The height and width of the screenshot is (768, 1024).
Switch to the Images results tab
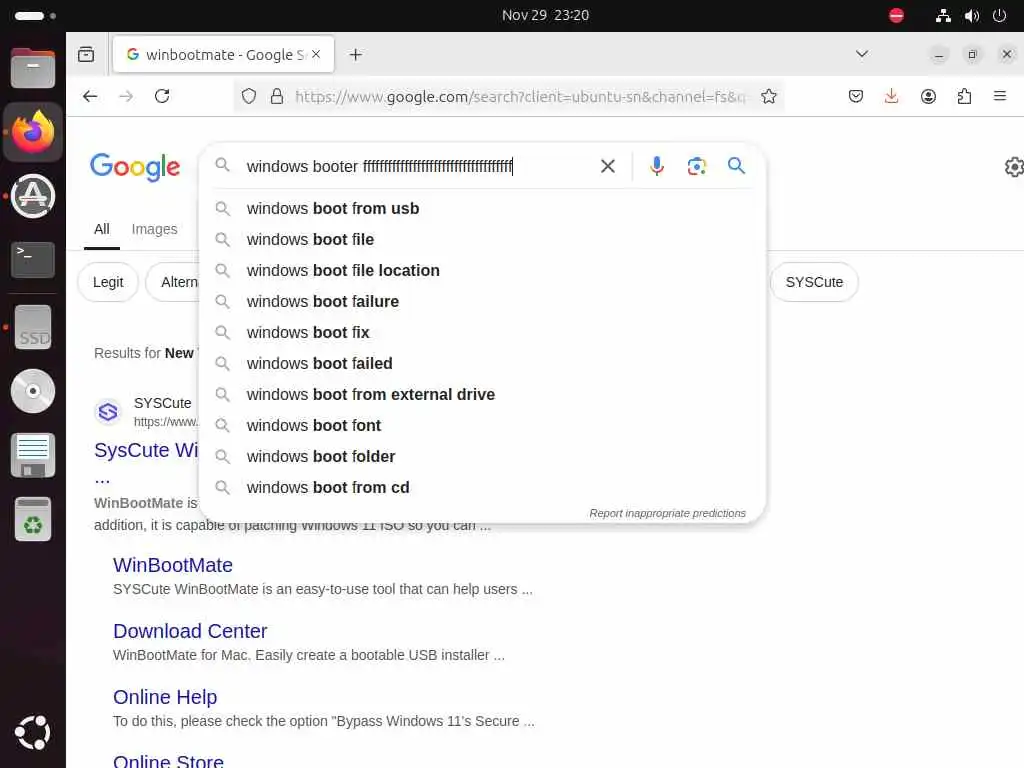pos(154,229)
